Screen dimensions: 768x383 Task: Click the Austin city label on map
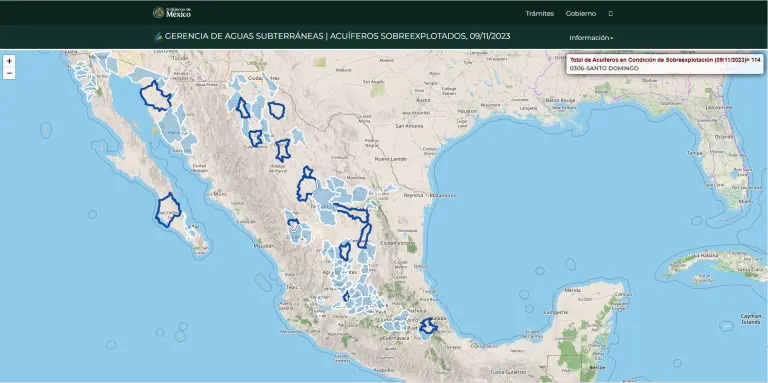click(x=422, y=100)
